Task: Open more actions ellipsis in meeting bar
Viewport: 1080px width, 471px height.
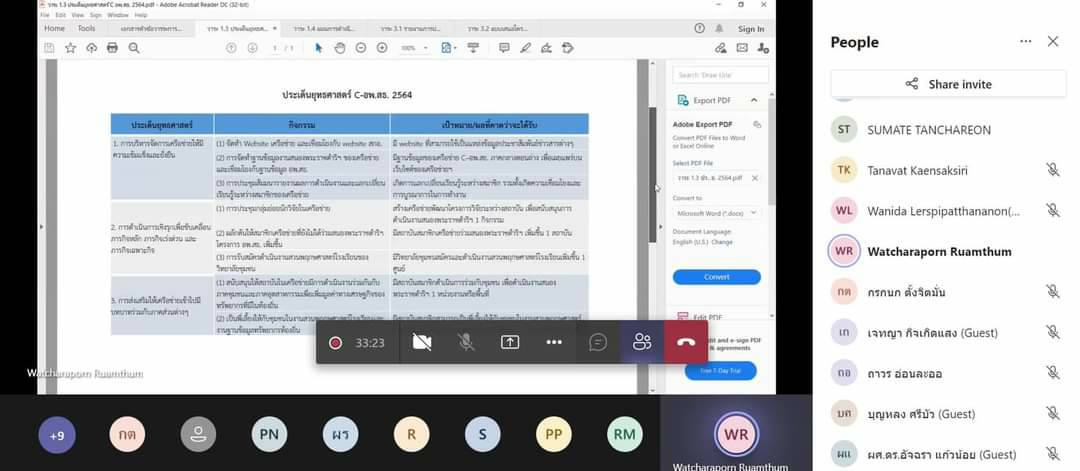Action: [554, 342]
